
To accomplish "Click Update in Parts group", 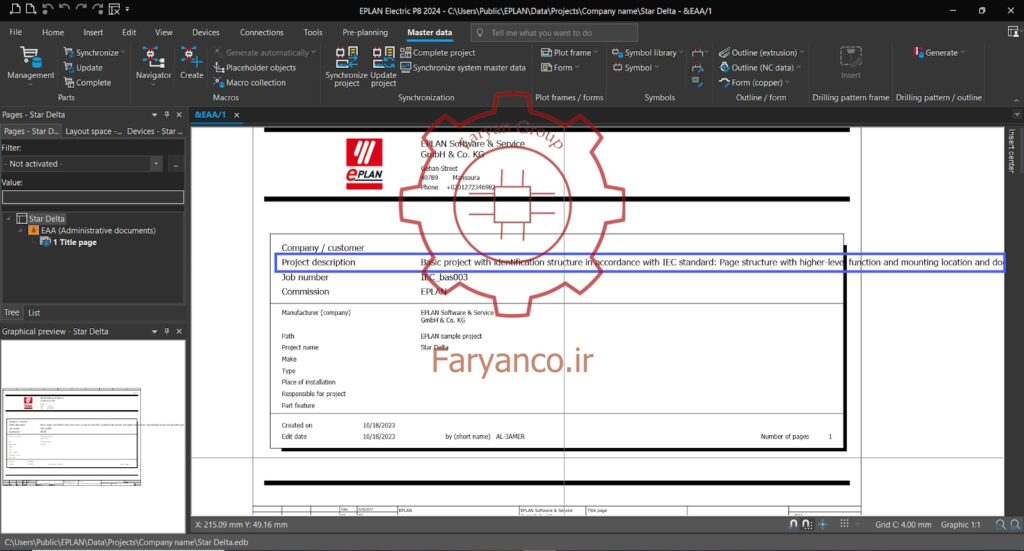I will pos(83,68).
